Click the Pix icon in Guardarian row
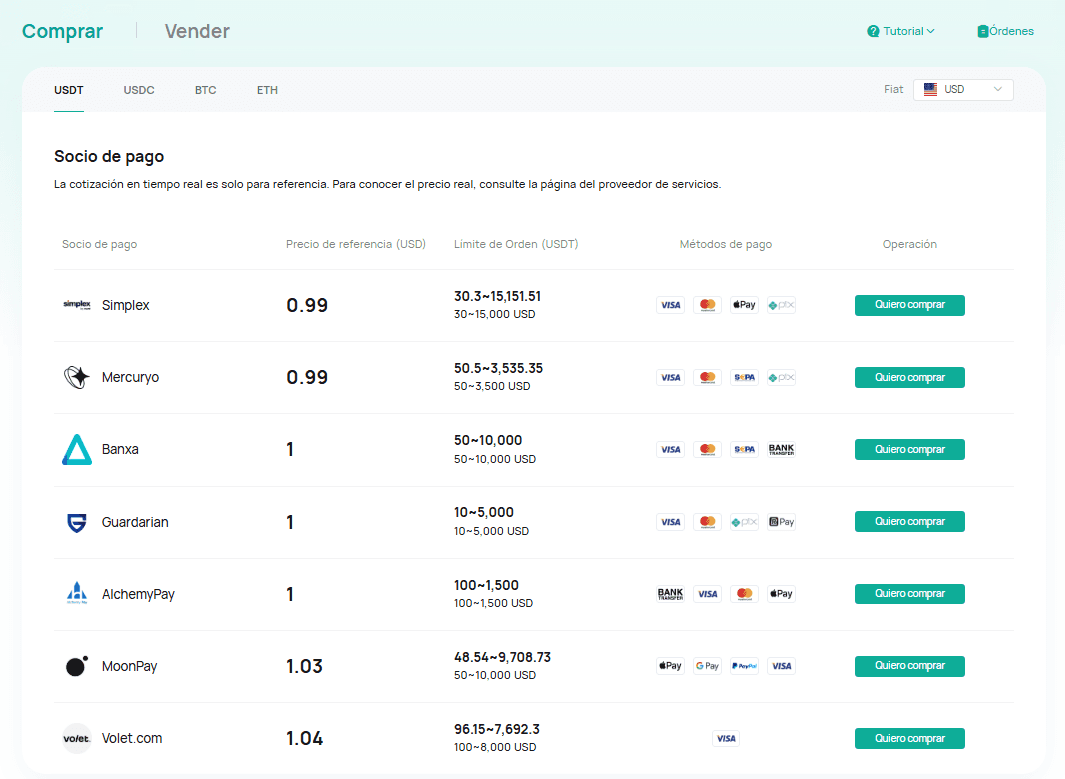Screen dimensions: 1065x779 [x=744, y=522]
